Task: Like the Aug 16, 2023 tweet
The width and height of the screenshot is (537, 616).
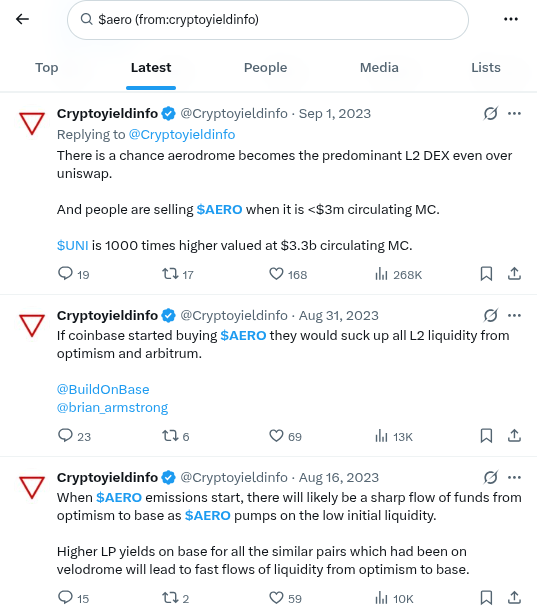Action: pos(286,598)
